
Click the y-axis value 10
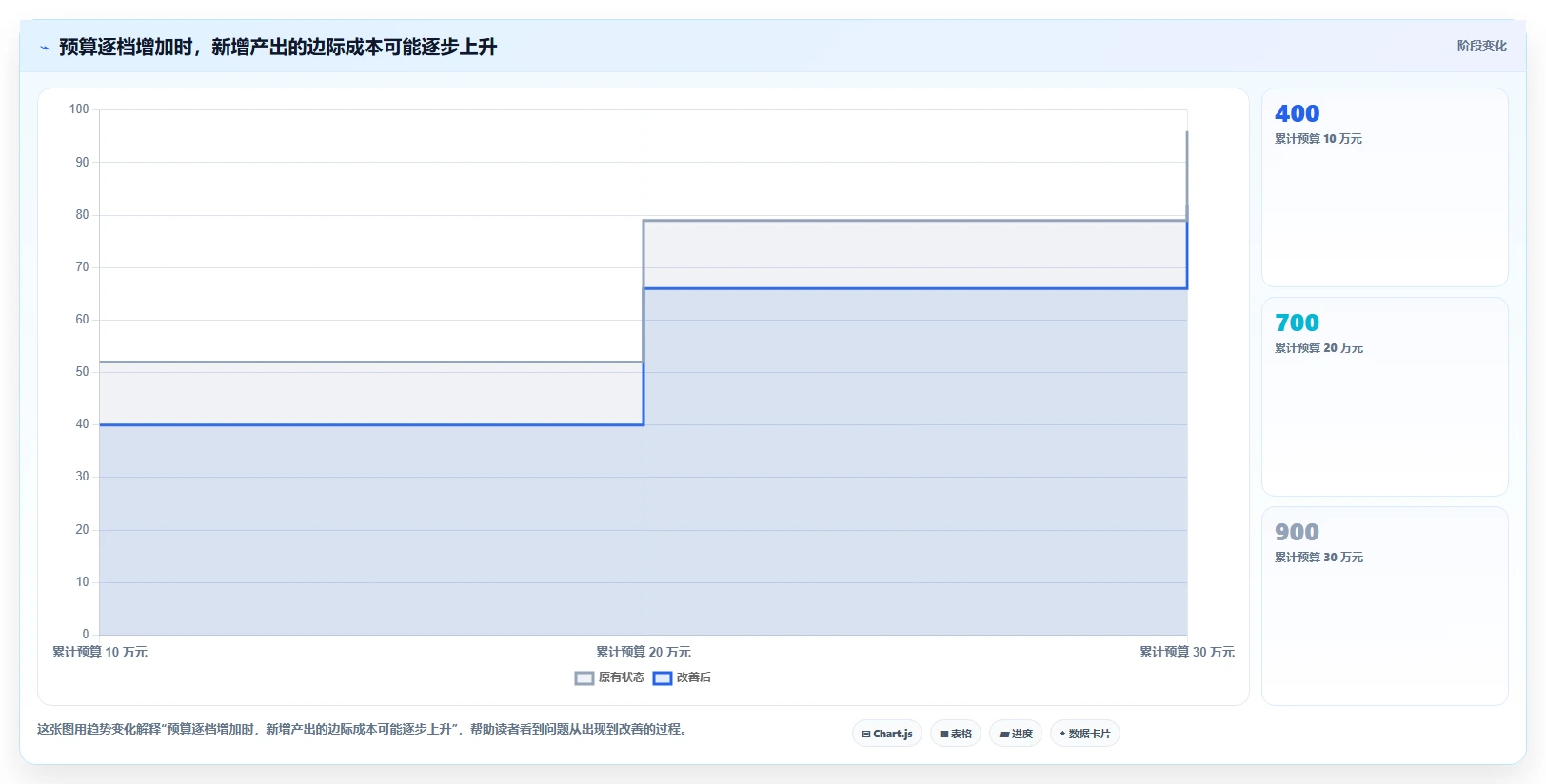[82, 582]
